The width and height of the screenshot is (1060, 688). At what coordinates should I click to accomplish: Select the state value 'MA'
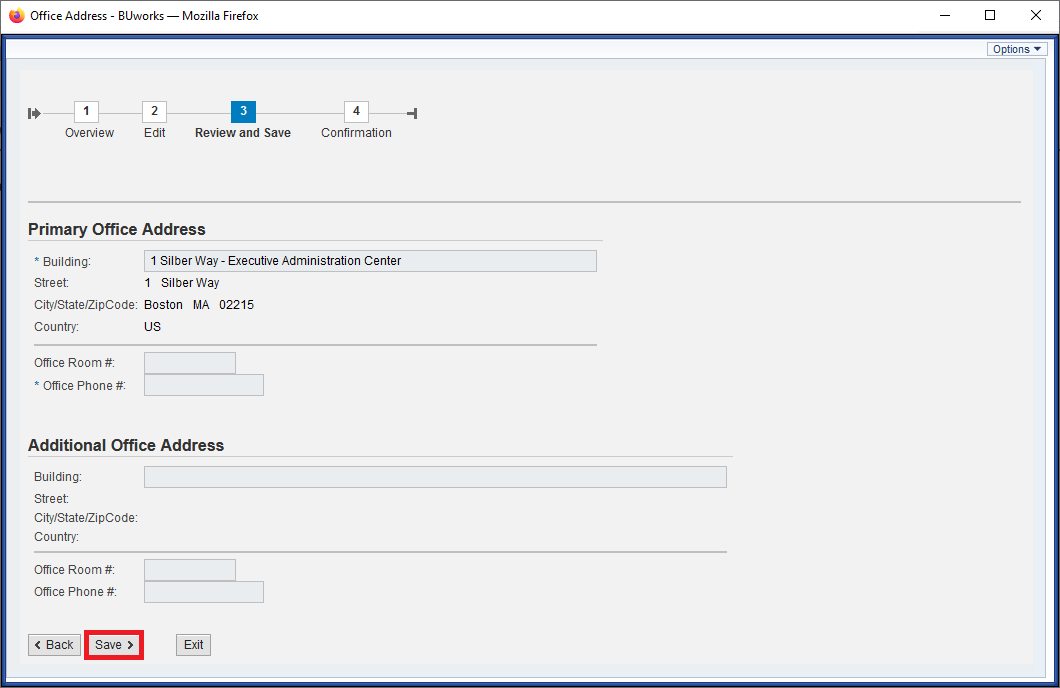click(x=201, y=305)
